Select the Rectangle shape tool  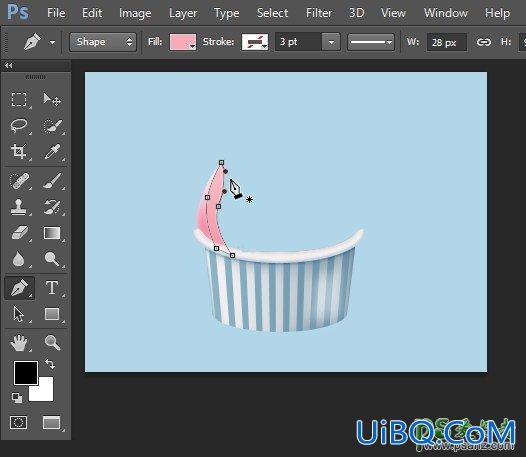(52, 314)
